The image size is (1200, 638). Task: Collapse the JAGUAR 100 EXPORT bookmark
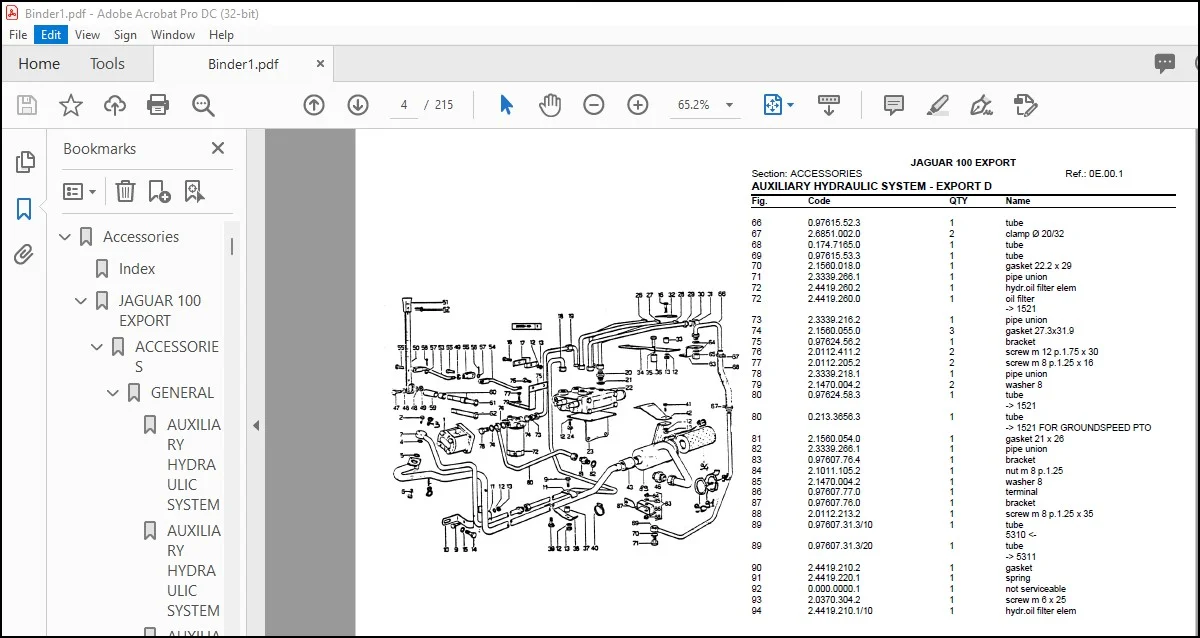(x=81, y=301)
